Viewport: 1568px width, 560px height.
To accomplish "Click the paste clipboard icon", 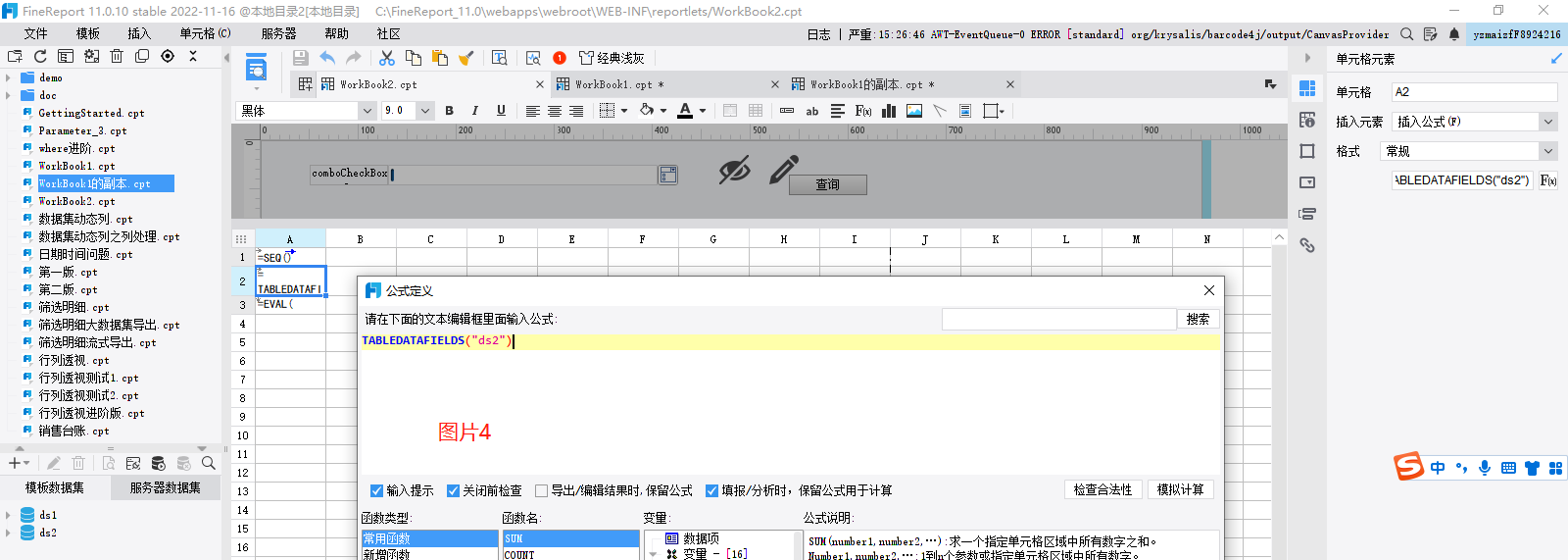I will (440, 58).
